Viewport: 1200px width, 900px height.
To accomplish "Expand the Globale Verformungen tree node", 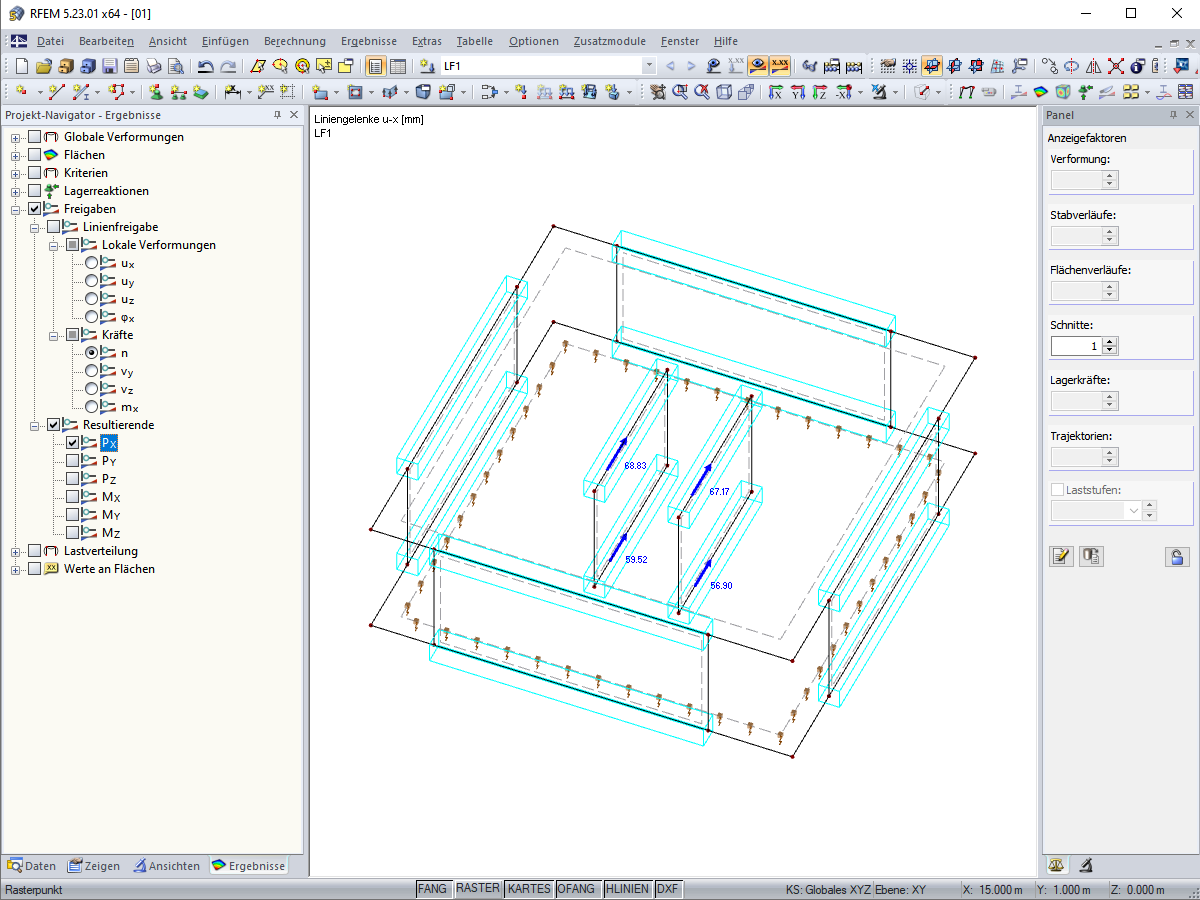I will point(16,137).
